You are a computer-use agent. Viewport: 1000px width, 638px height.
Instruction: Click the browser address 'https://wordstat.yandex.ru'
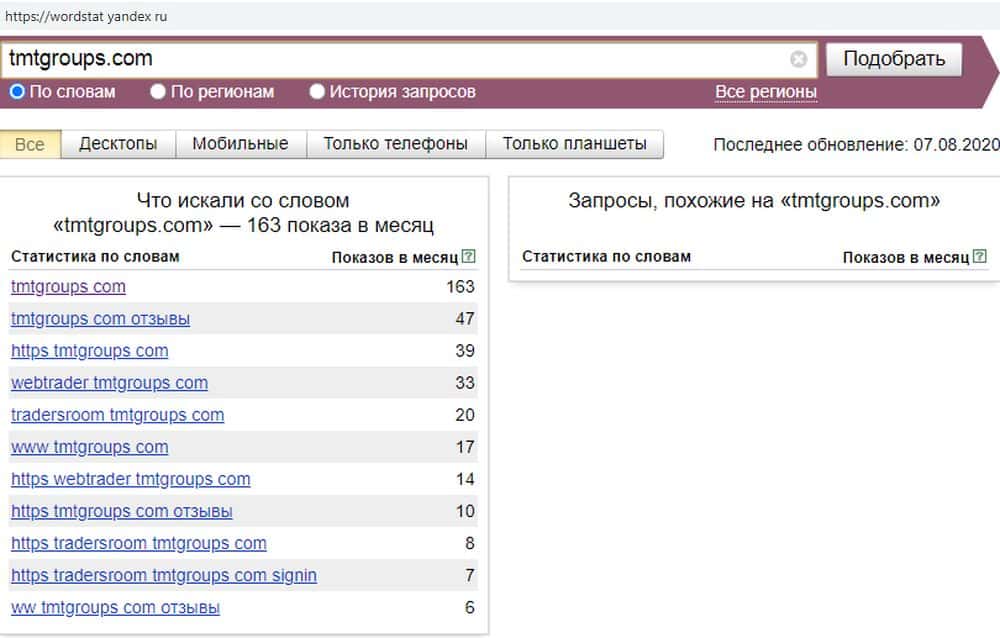point(86,17)
